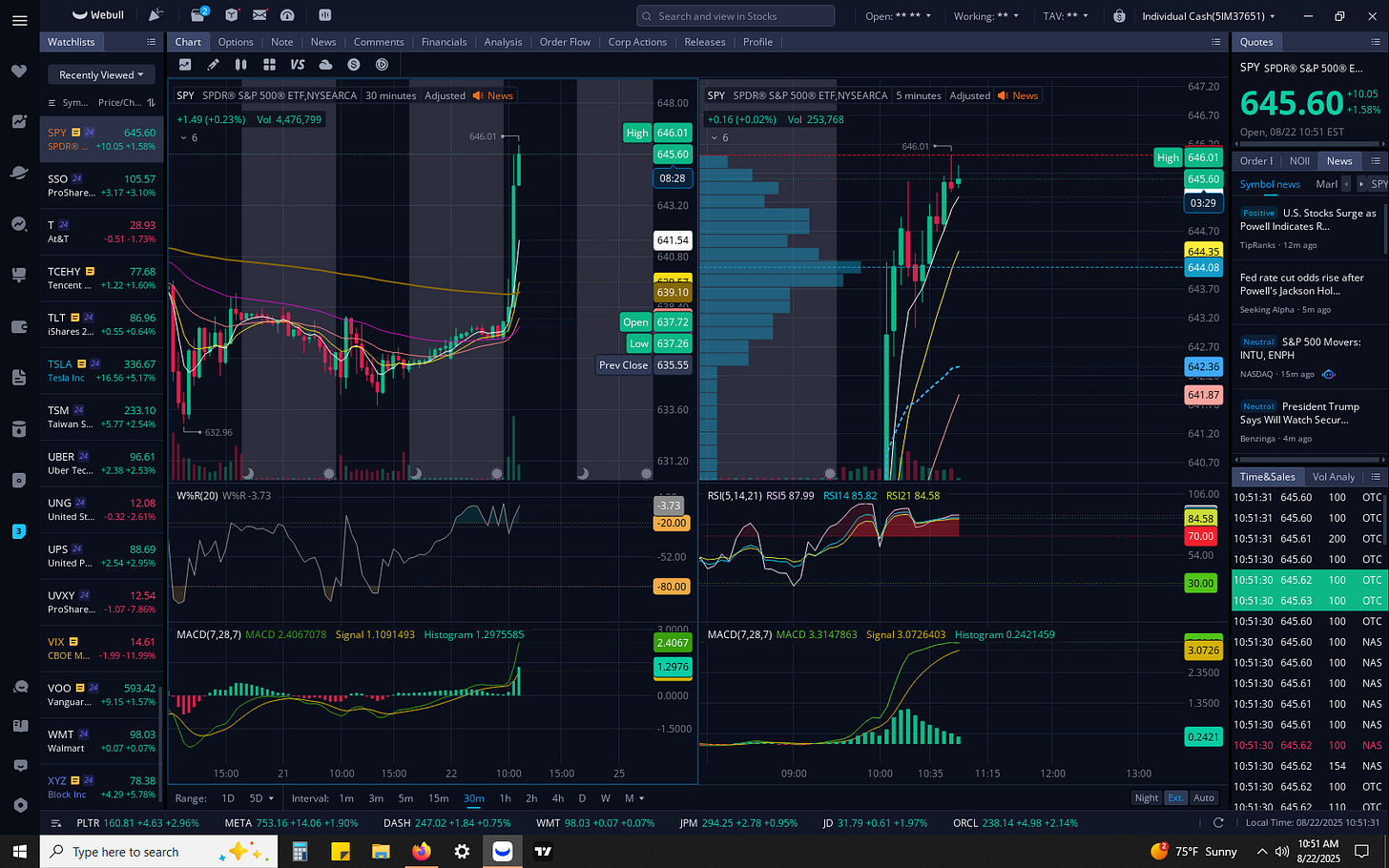Screen dimensions: 1389x868
Task: Switch to the Corp Actions tab
Action: [x=637, y=42]
